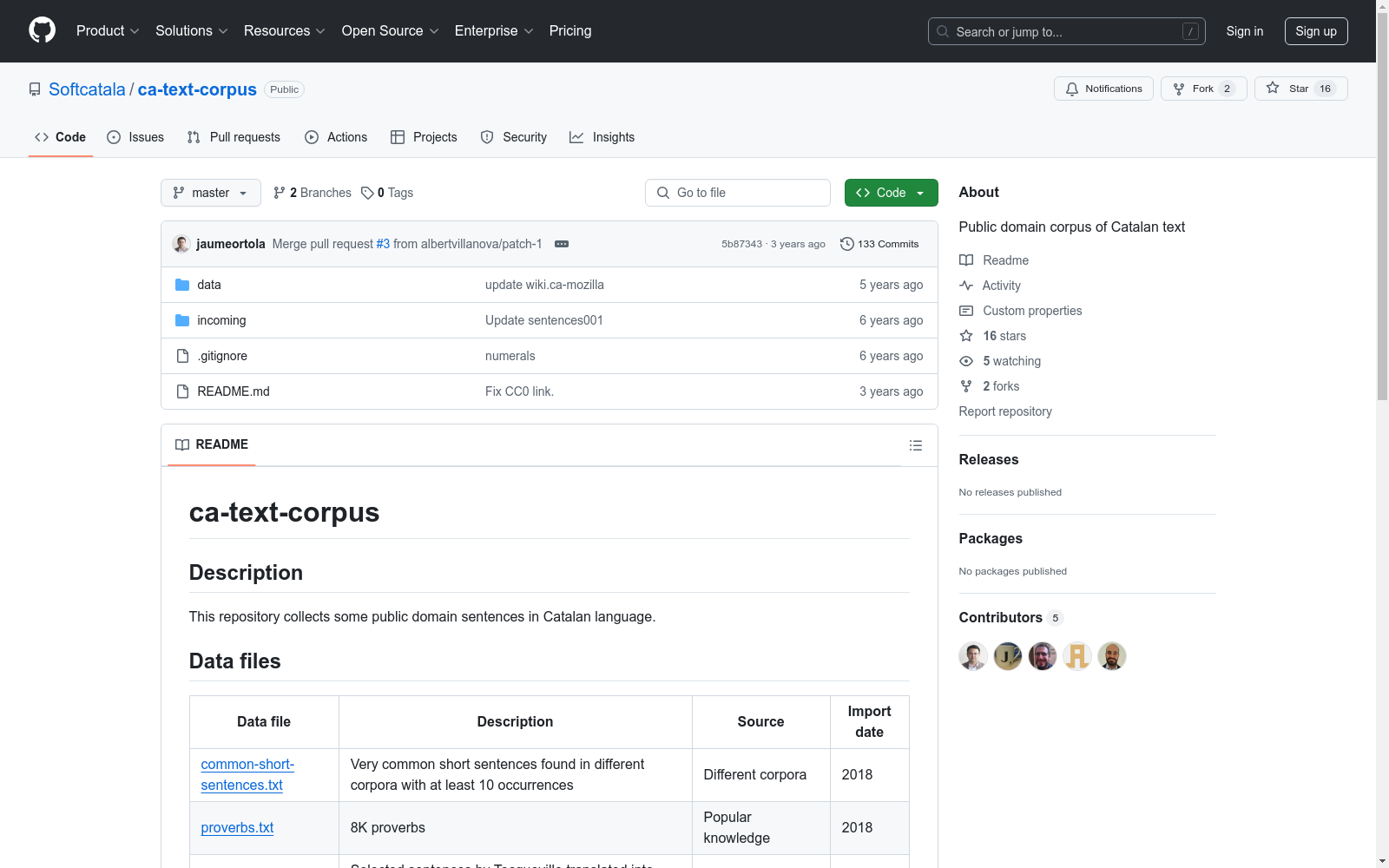Click the incoming folder icon
This screenshot has width=1389, height=868.
182,320
